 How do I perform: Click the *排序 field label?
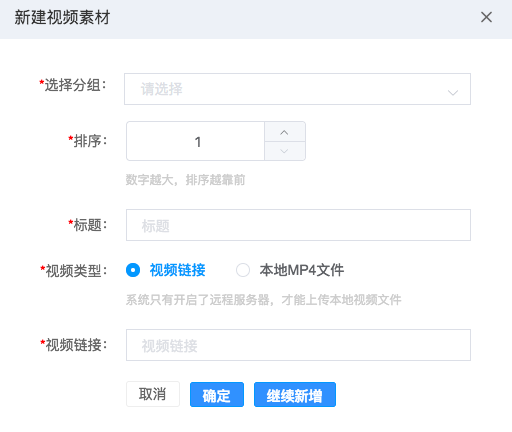tap(88, 141)
